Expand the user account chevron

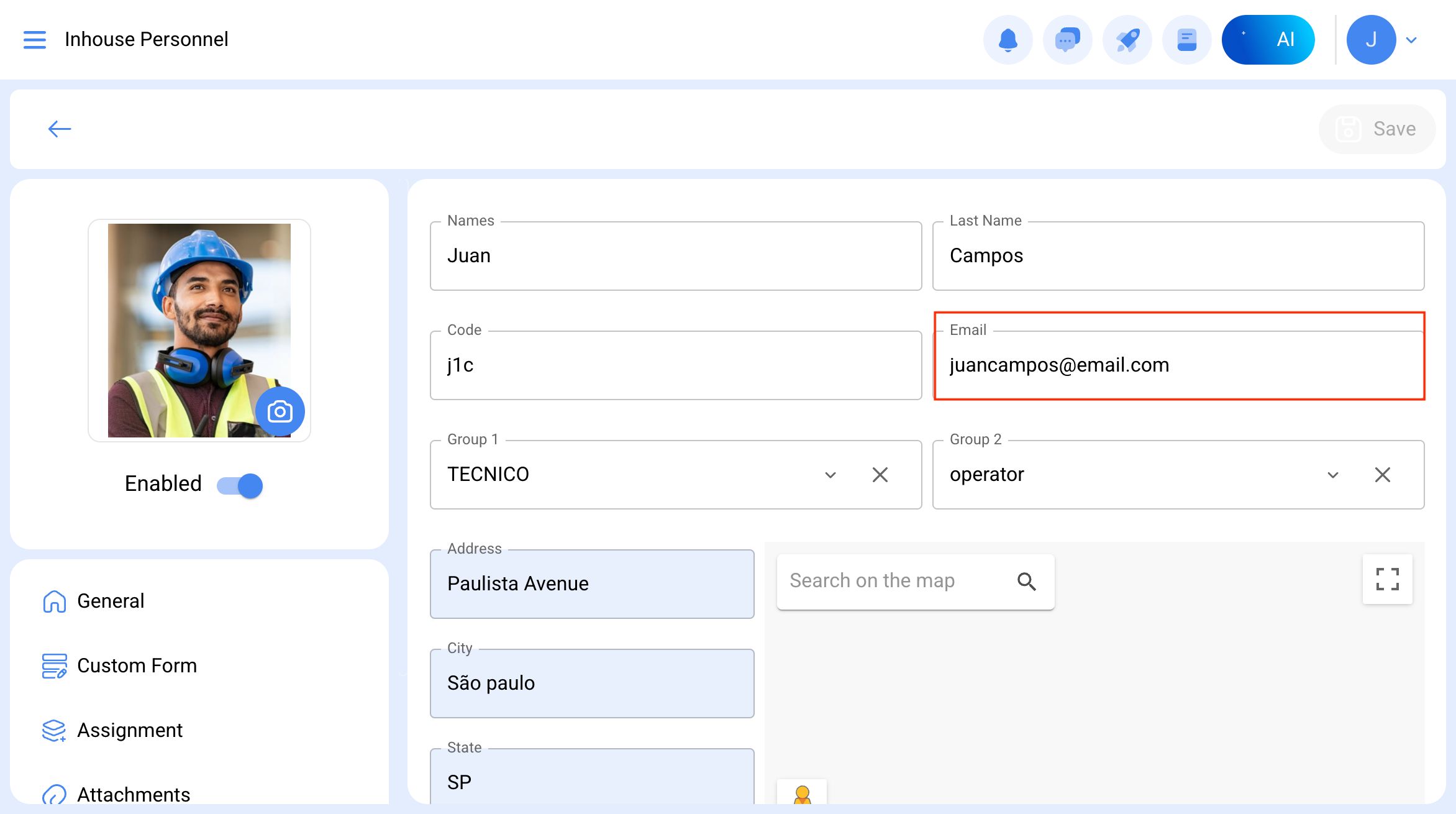click(1411, 40)
